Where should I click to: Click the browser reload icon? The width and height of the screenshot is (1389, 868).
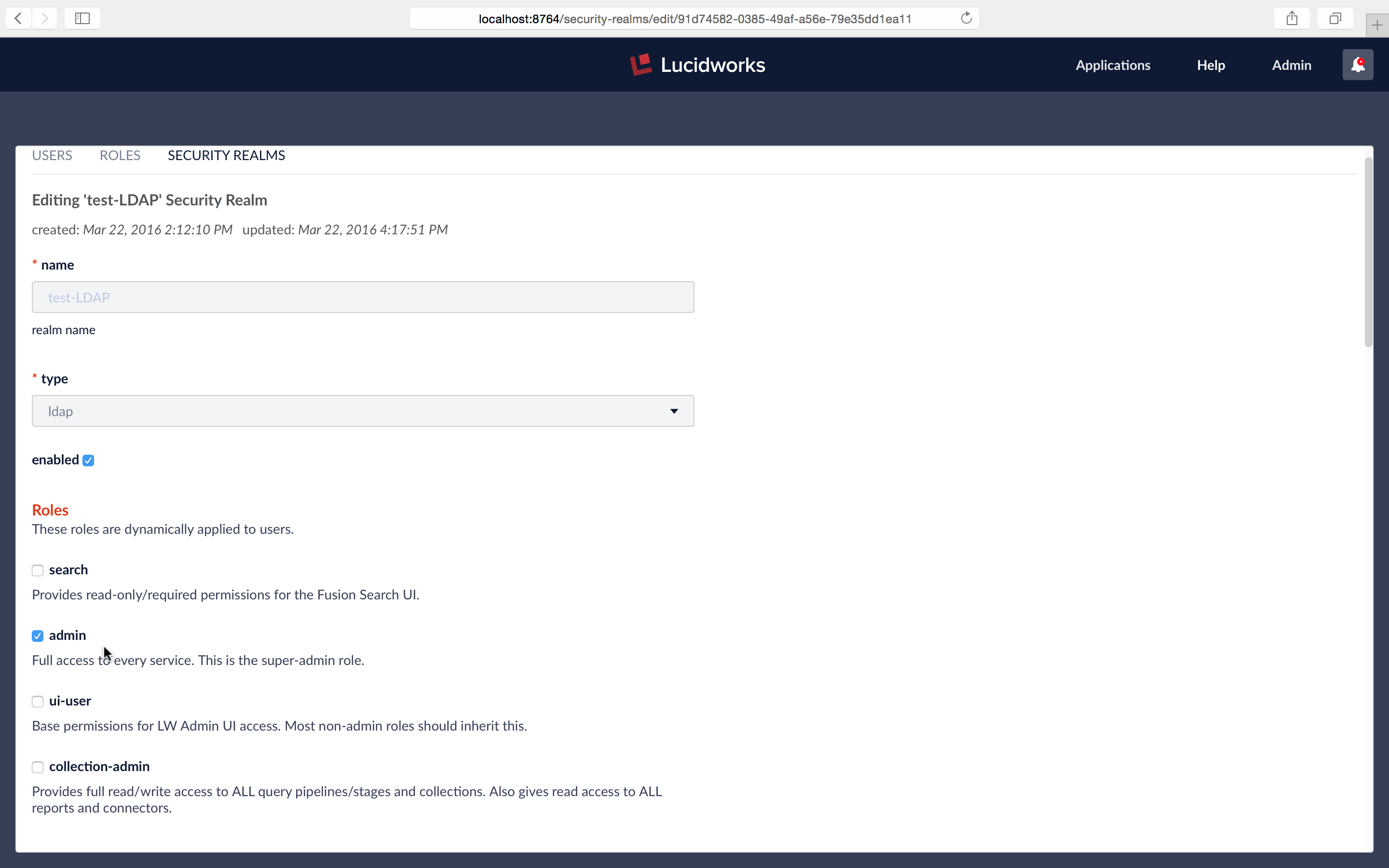[966, 18]
